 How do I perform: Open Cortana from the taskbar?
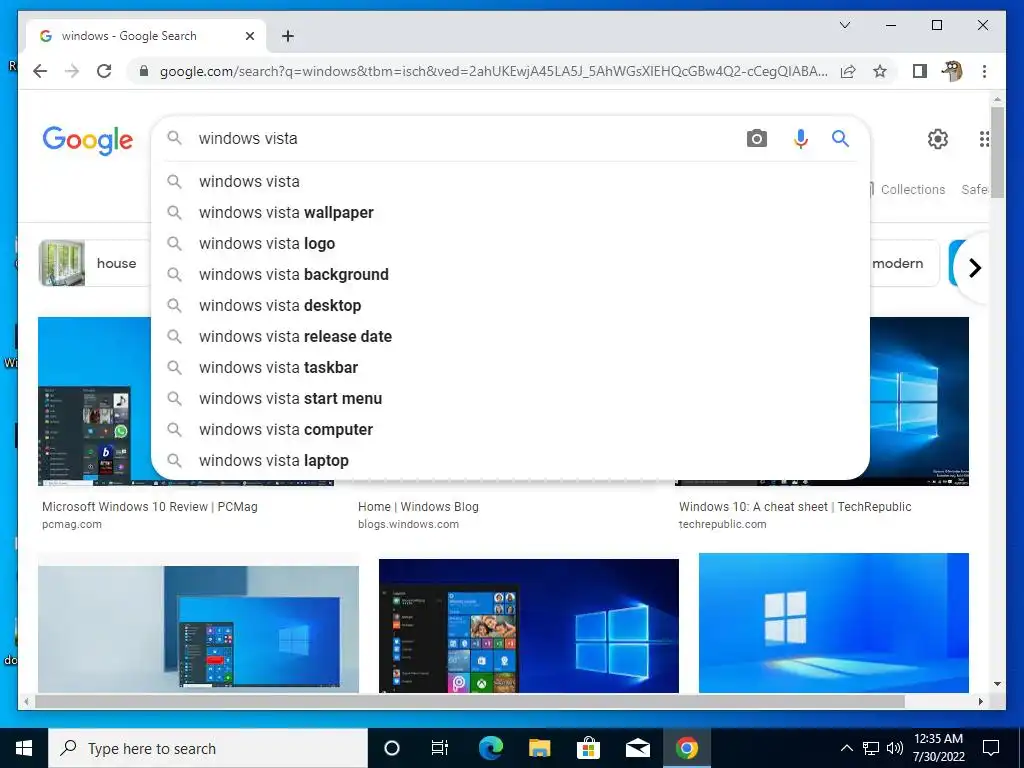392,748
